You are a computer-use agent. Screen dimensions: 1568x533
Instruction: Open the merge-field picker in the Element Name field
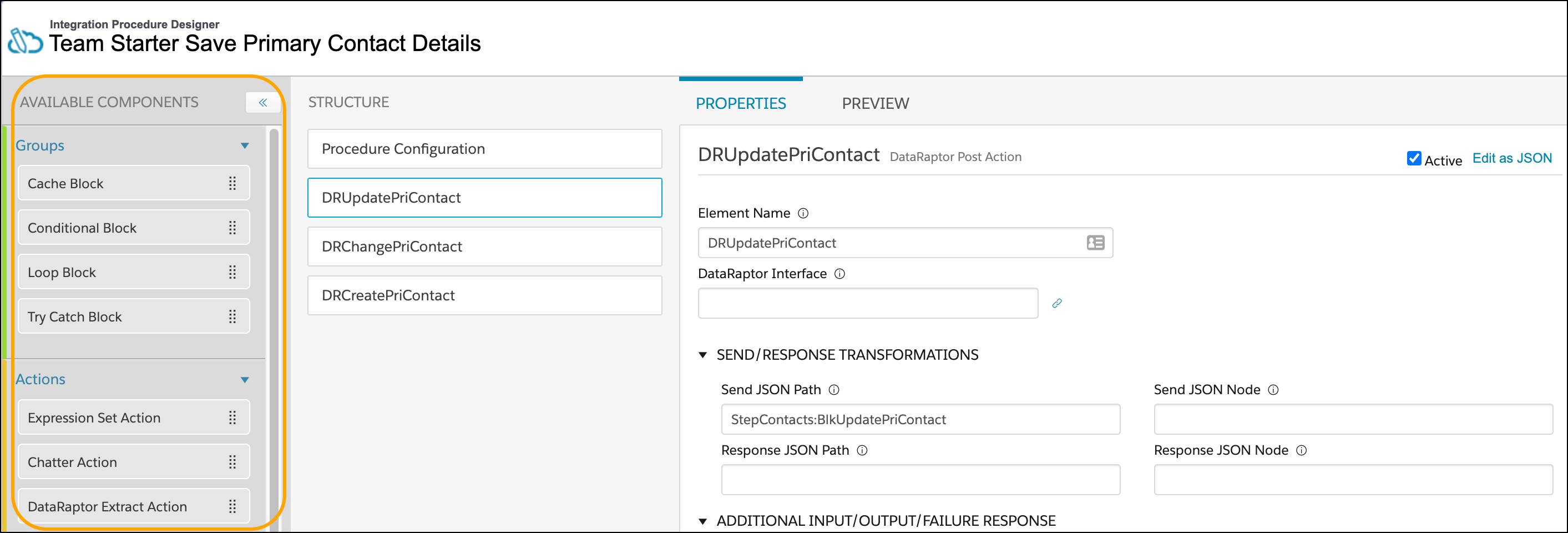click(x=1095, y=243)
